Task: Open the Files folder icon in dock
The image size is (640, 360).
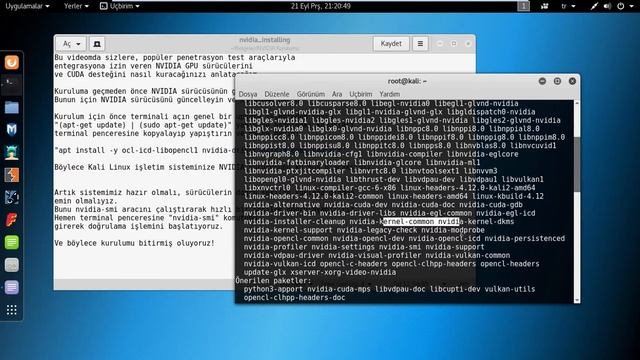Action: [x=11, y=107]
